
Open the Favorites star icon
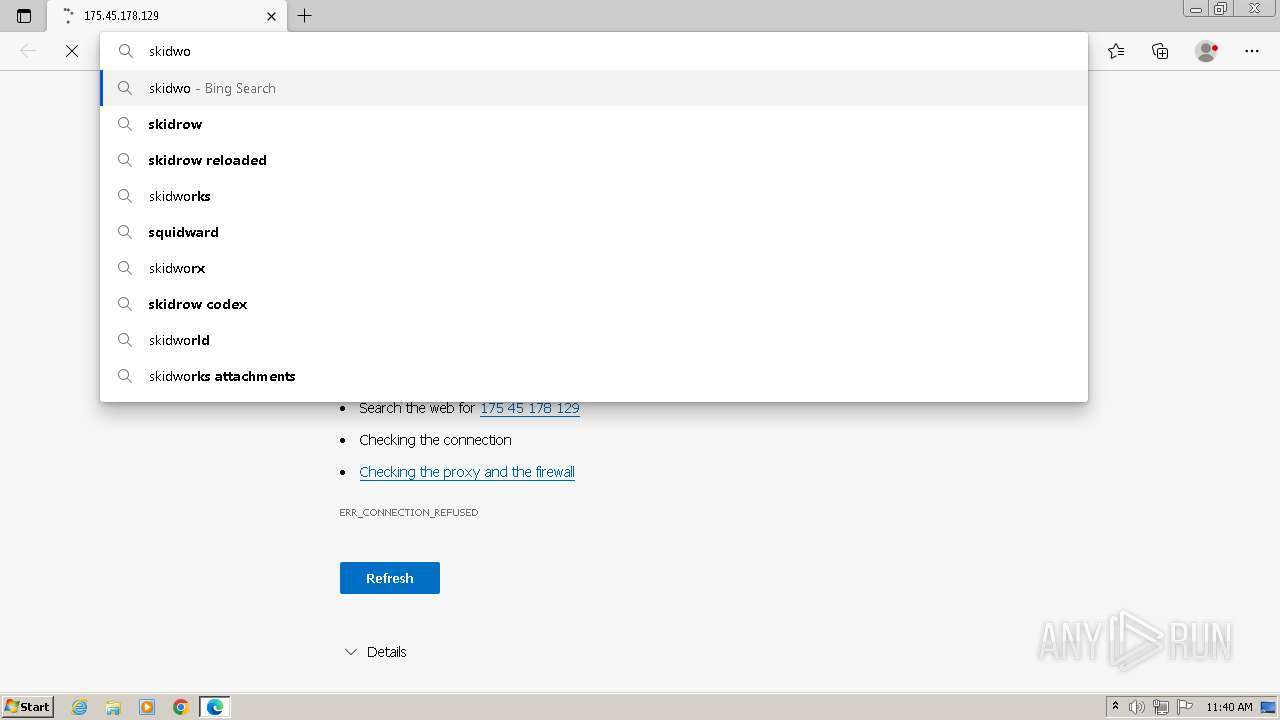pyautogui.click(x=1116, y=51)
